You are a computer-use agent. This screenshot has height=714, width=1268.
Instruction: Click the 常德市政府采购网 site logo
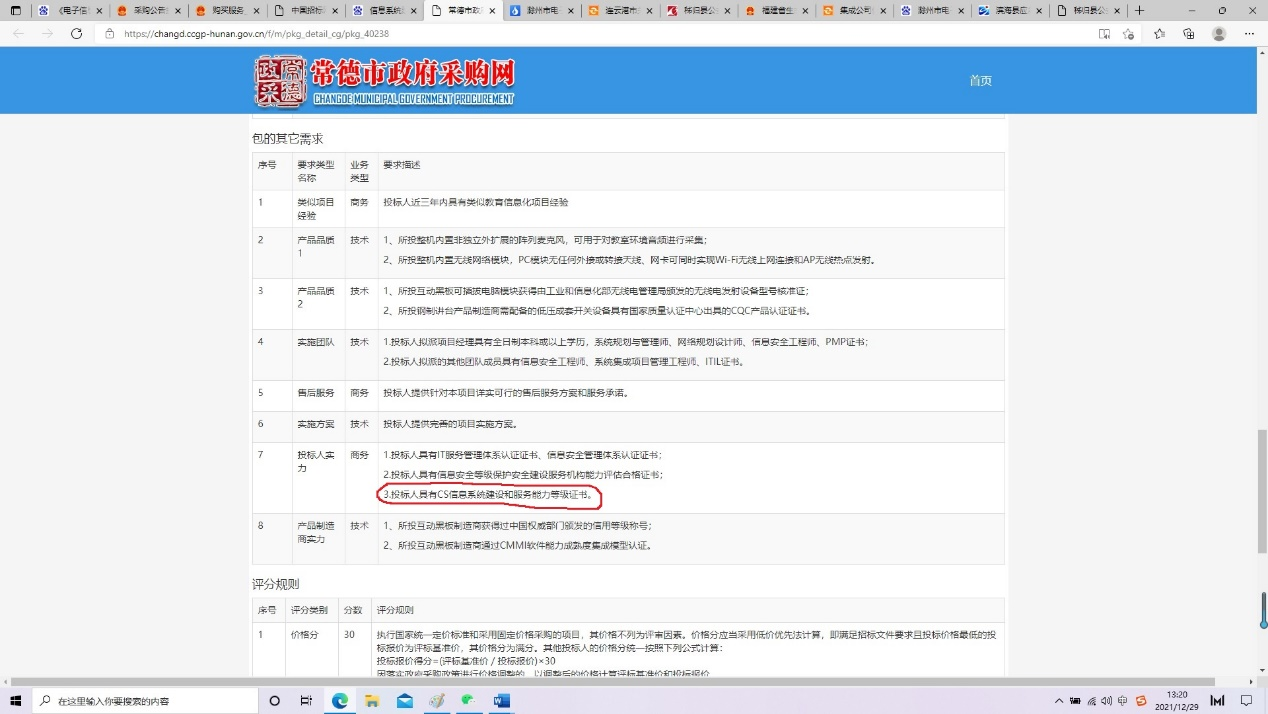tap(384, 81)
